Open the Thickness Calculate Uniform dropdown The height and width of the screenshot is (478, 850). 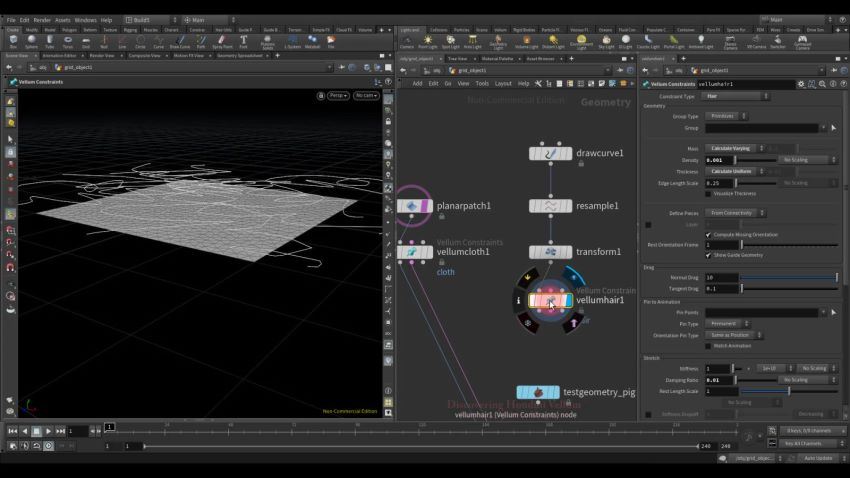(x=735, y=171)
